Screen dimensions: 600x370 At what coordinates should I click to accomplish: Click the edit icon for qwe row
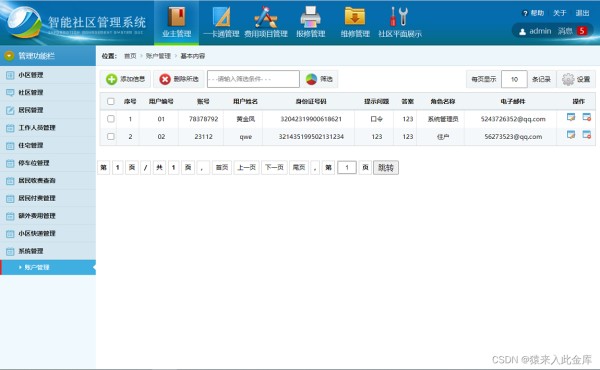pos(571,135)
